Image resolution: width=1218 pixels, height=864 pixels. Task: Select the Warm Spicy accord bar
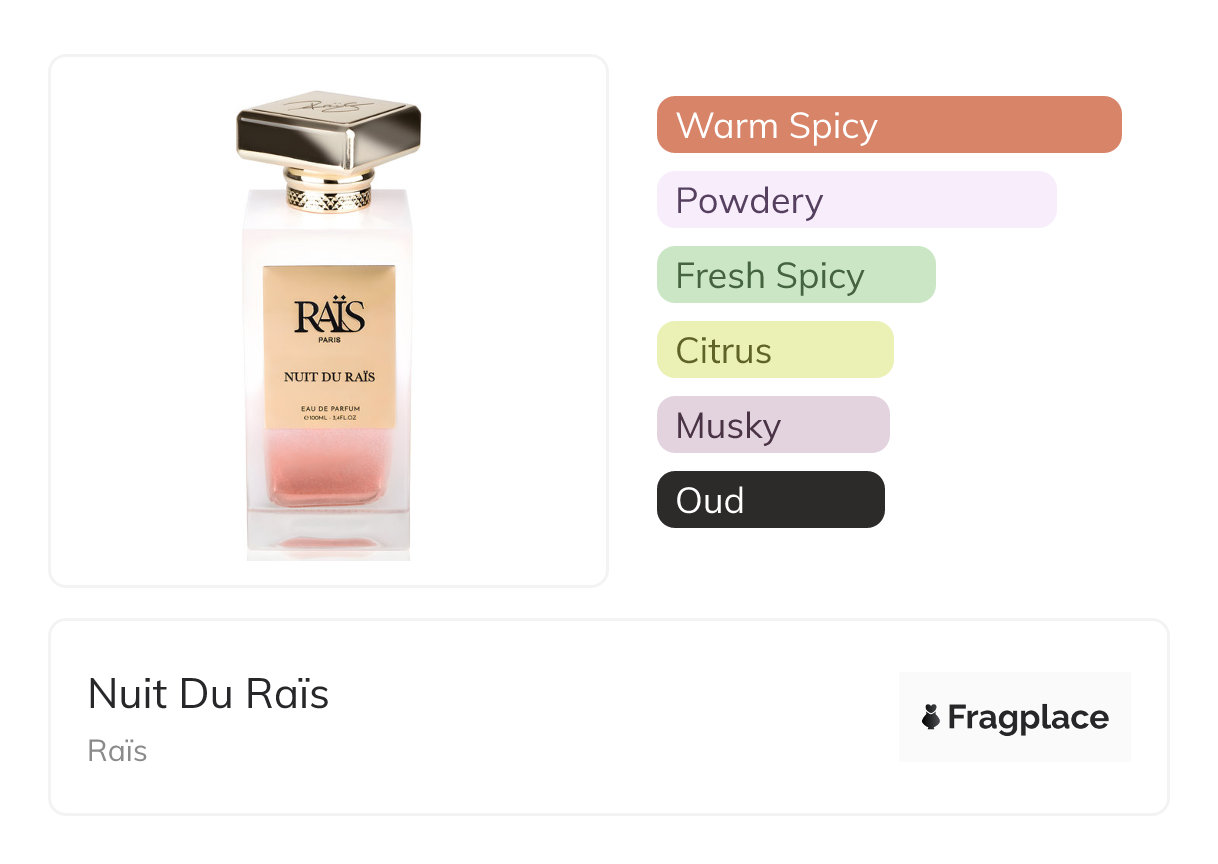pos(888,125)
